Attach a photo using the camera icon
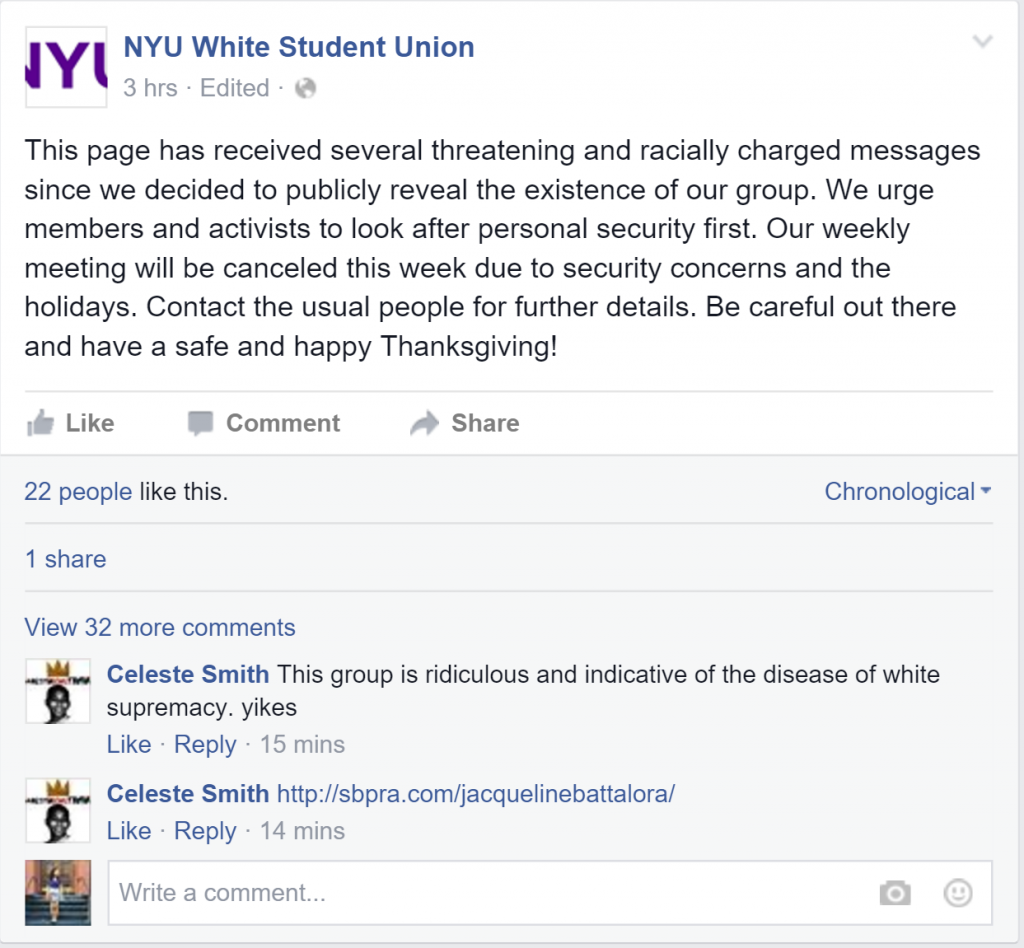Screen dimensions: 1024x948 tap(895, 893)
